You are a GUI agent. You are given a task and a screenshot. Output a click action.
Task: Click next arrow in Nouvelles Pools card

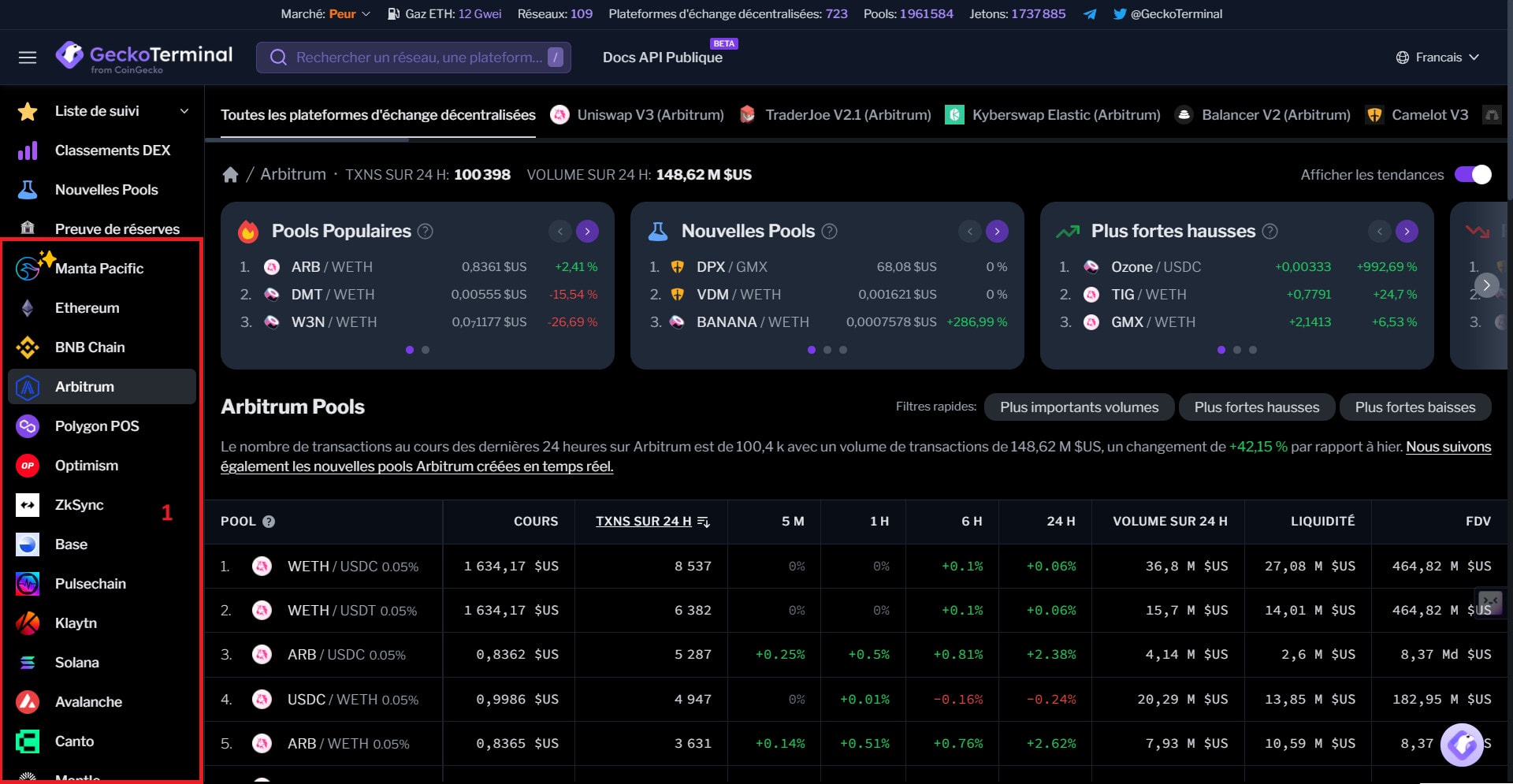click(997, 232)
